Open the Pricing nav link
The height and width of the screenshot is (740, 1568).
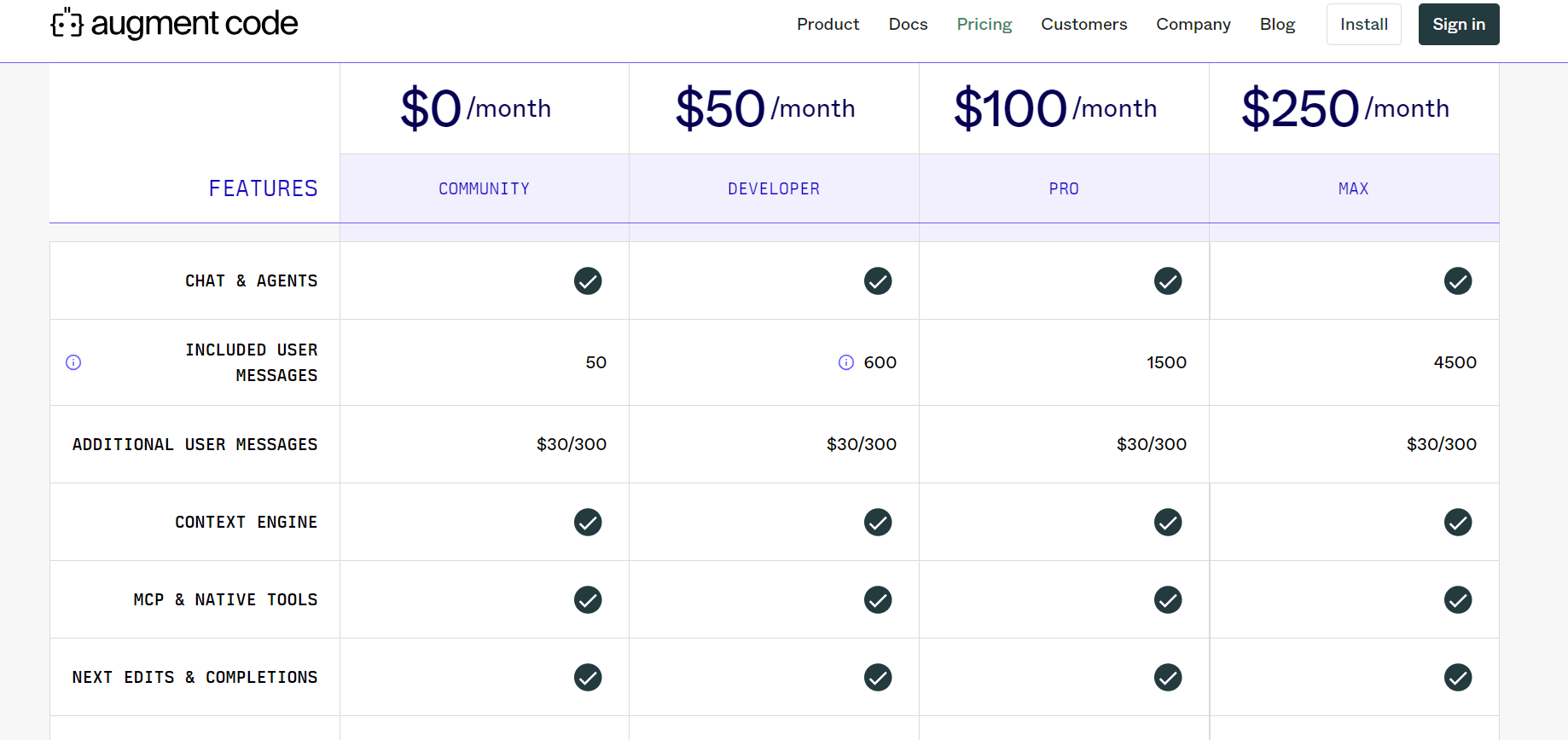pos(984,24)
